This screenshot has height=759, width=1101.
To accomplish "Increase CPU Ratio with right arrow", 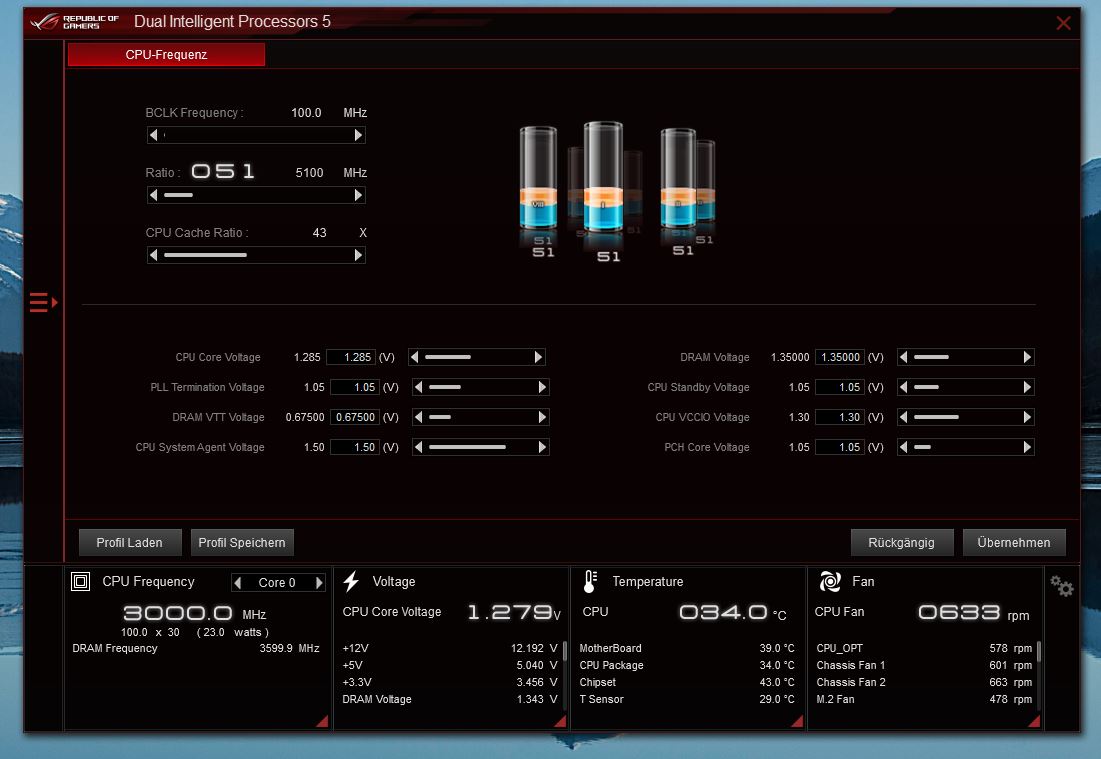I will point(359,195).
